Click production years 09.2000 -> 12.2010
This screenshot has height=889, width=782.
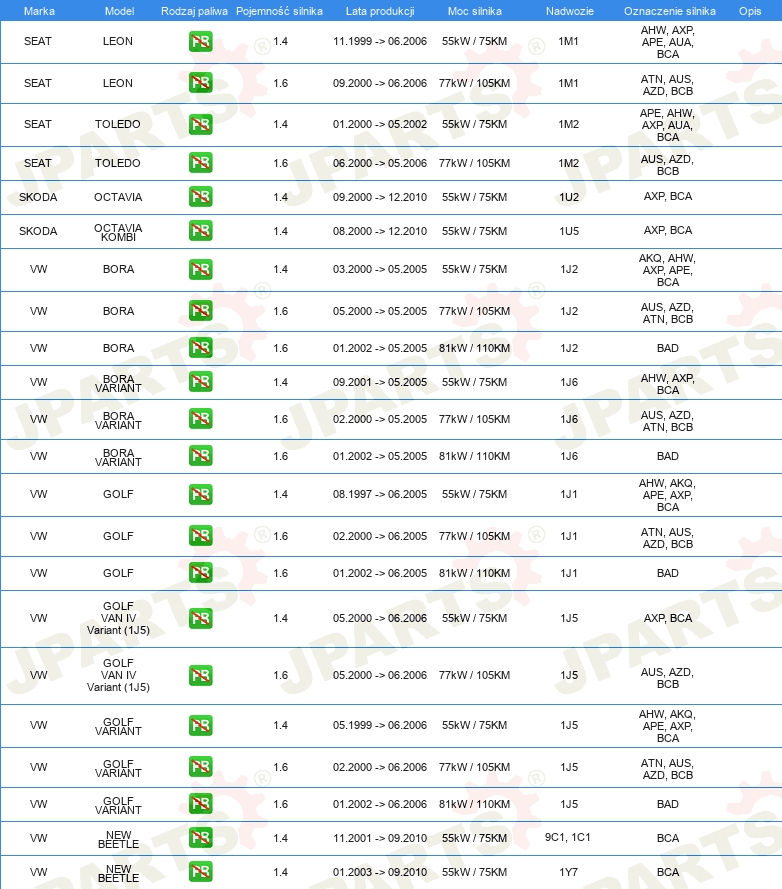380,197
